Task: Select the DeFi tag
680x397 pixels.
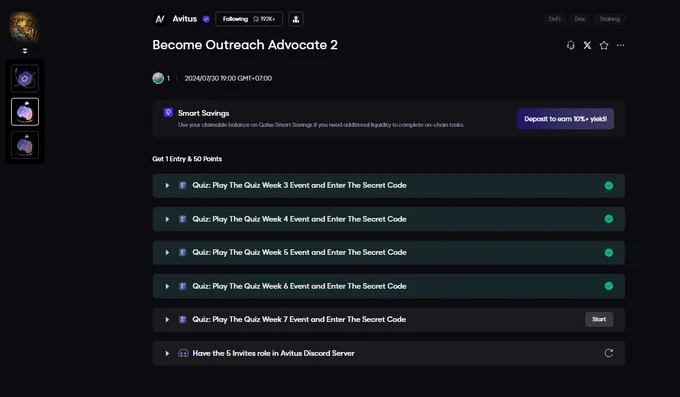Action: [554, 19]
